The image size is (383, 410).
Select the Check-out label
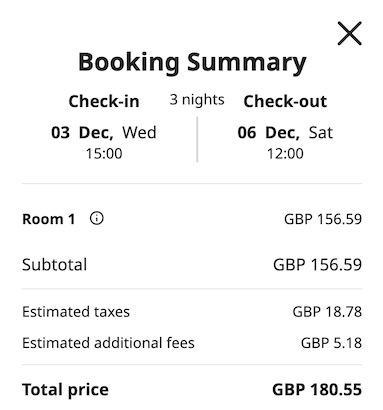pos(285,101)
